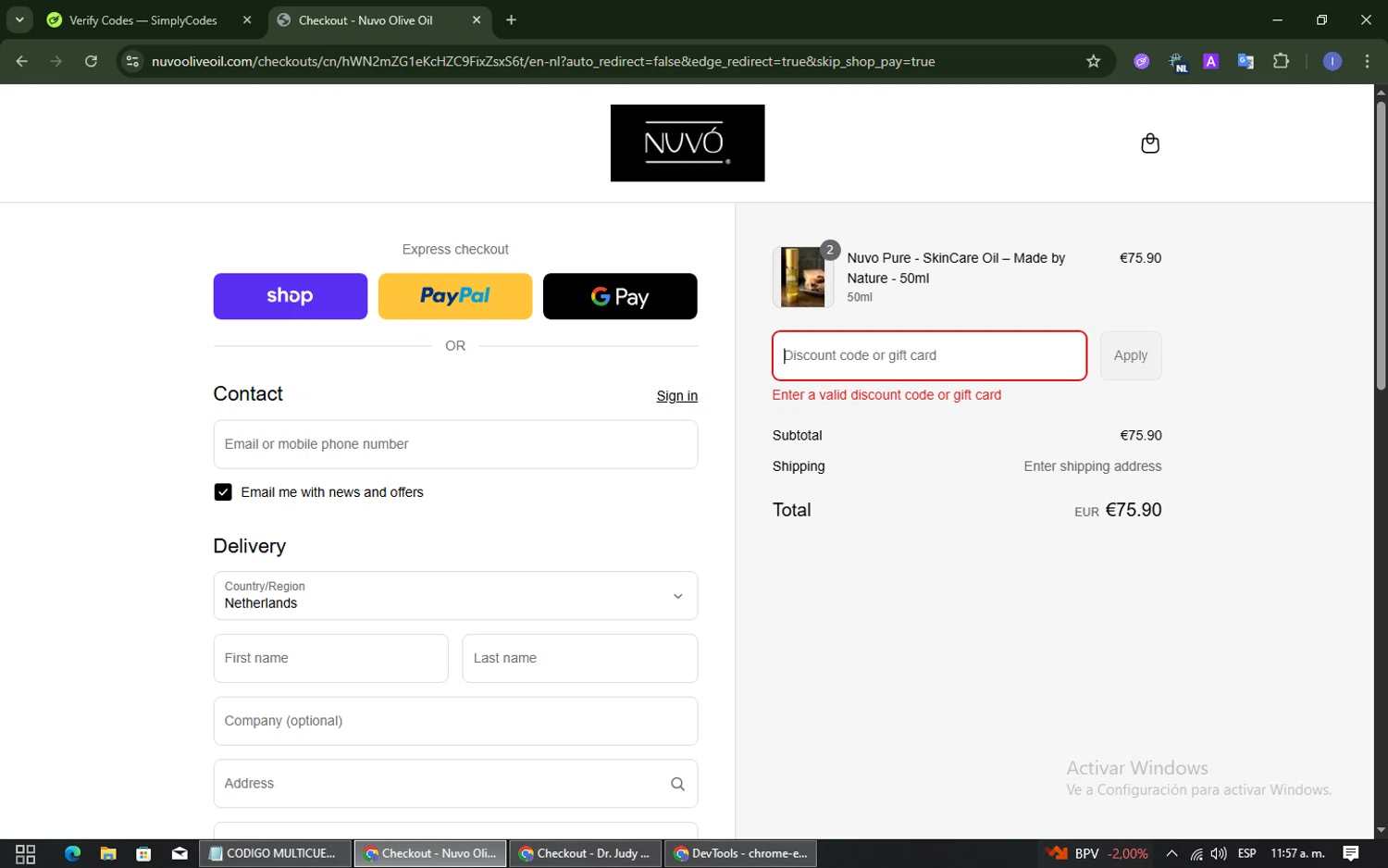This screenshot has width=1388, height=868.
Task: Uncheck Email me with news and offers
Action: (223, 492)
